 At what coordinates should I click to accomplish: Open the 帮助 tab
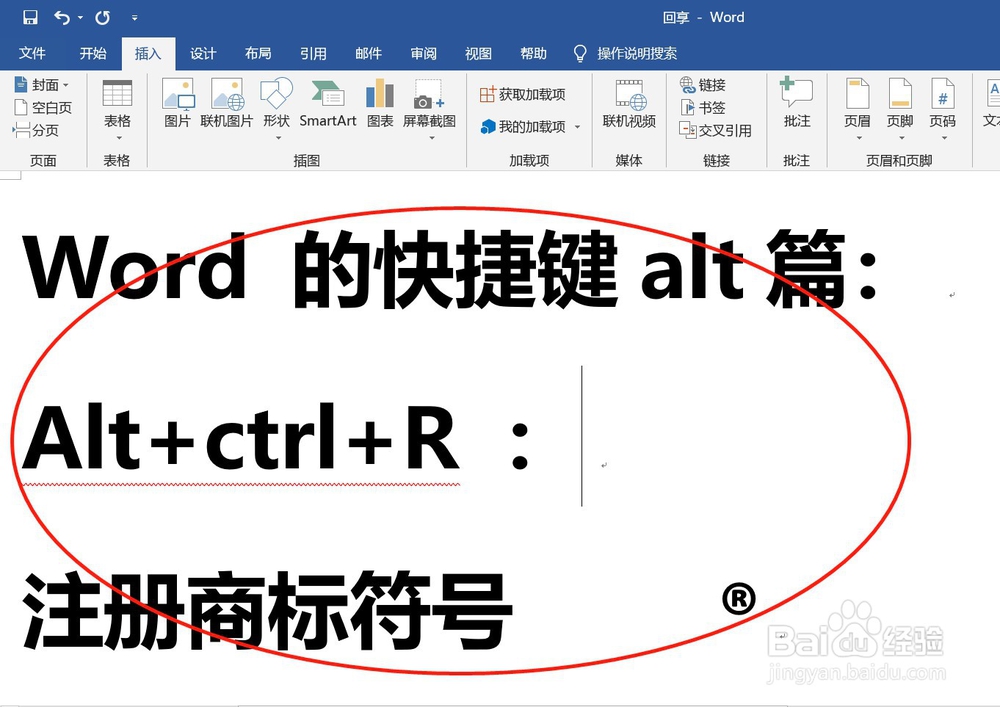pos(534,53)
